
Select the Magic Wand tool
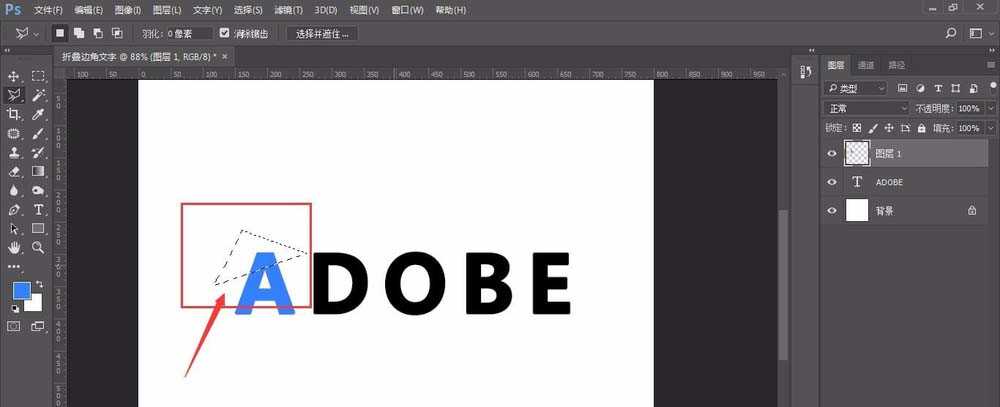point(38,95)
